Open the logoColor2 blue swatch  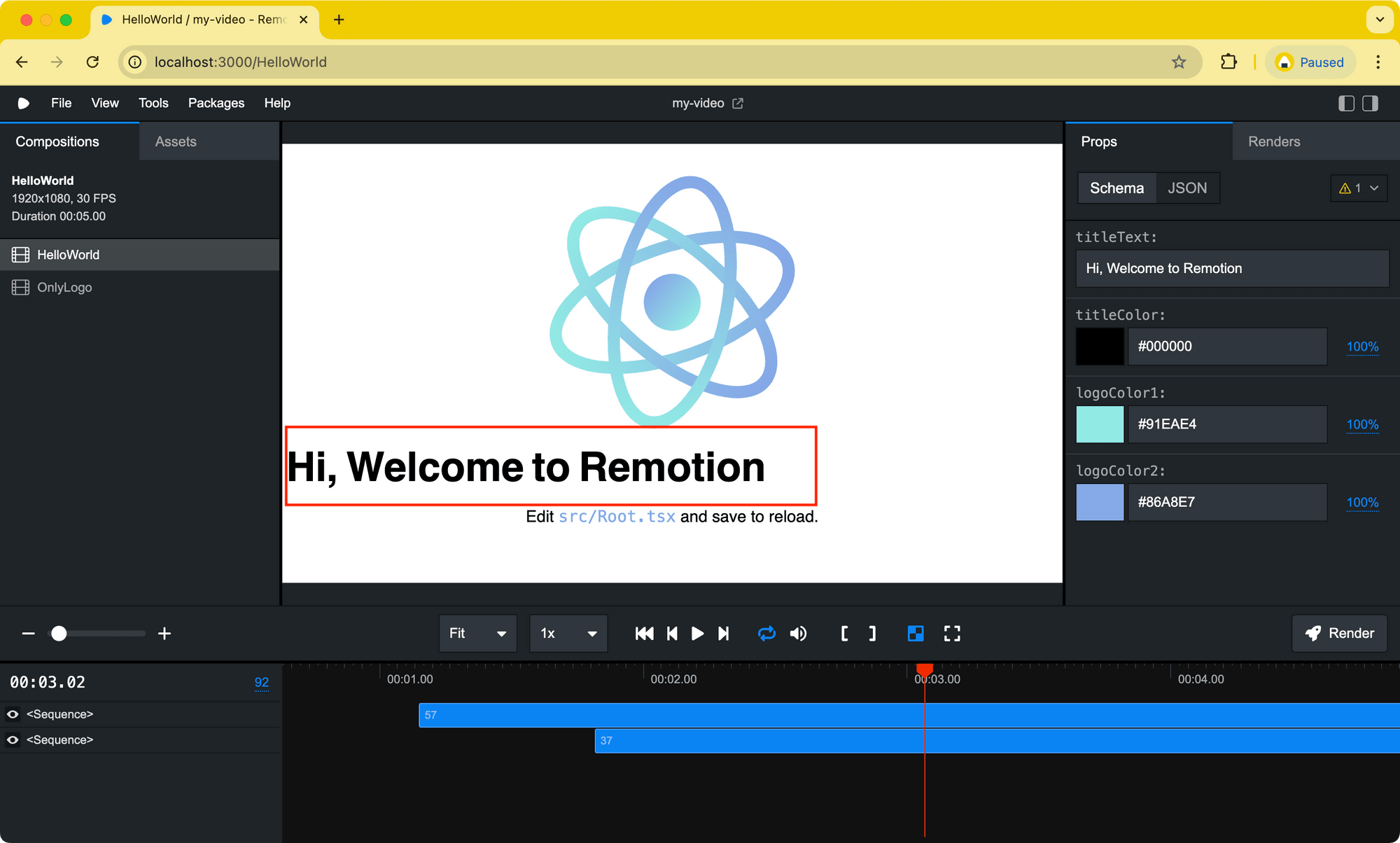coord(1100,502)
